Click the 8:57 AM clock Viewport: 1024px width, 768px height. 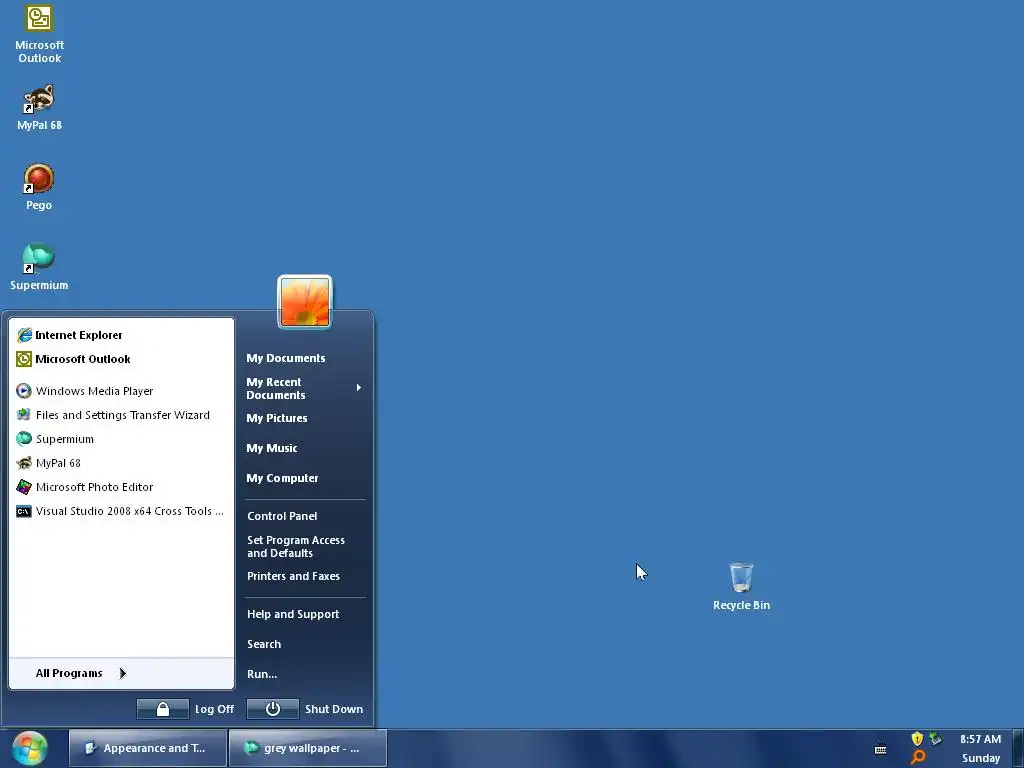point(980,739)
